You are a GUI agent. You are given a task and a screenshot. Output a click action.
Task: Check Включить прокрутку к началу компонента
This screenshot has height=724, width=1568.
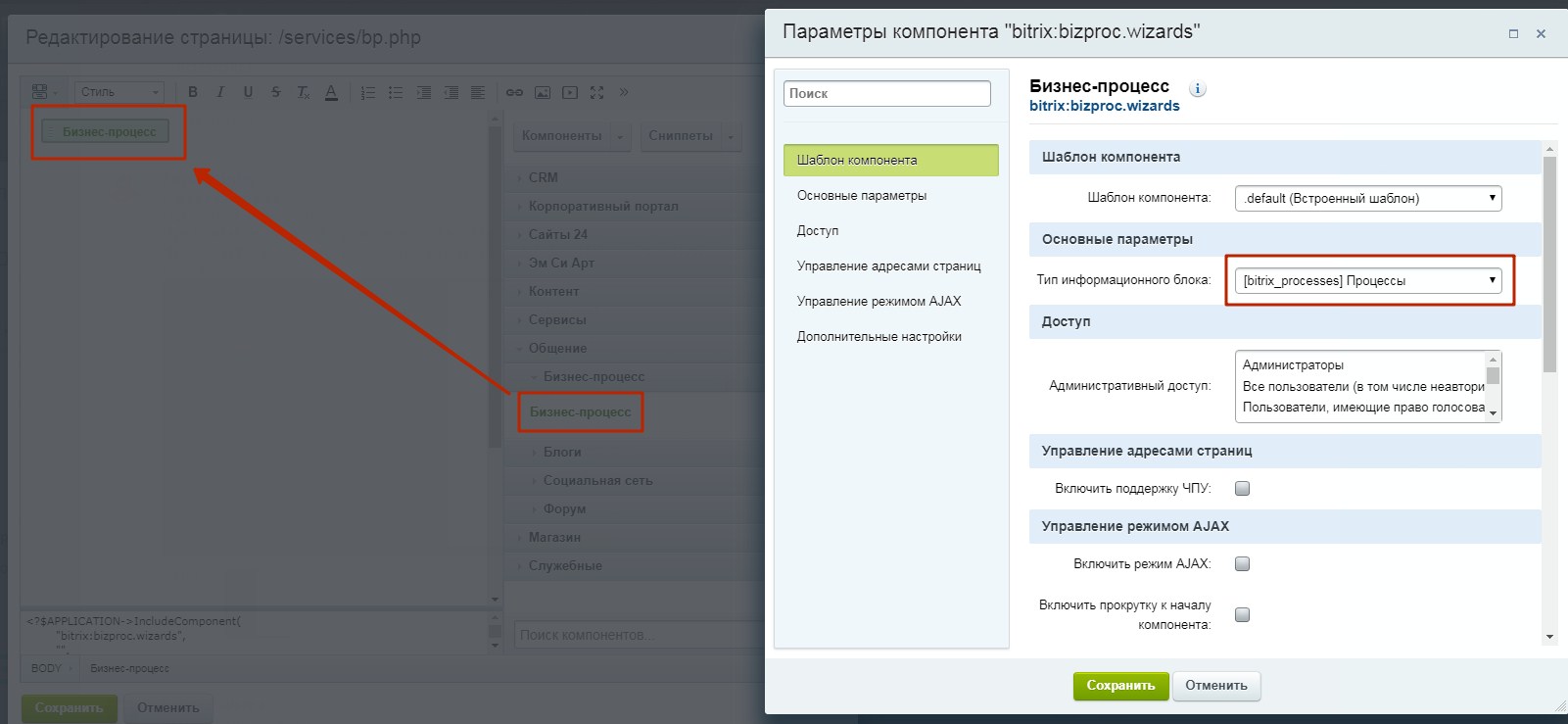coord(1242,614)
